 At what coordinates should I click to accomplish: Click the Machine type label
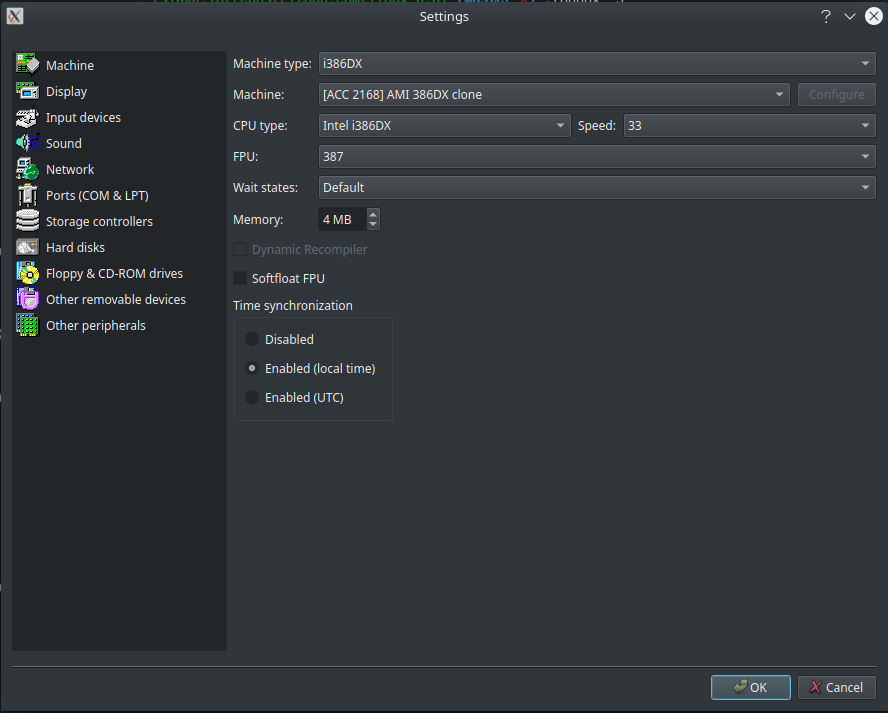click(x=272, y=63)
